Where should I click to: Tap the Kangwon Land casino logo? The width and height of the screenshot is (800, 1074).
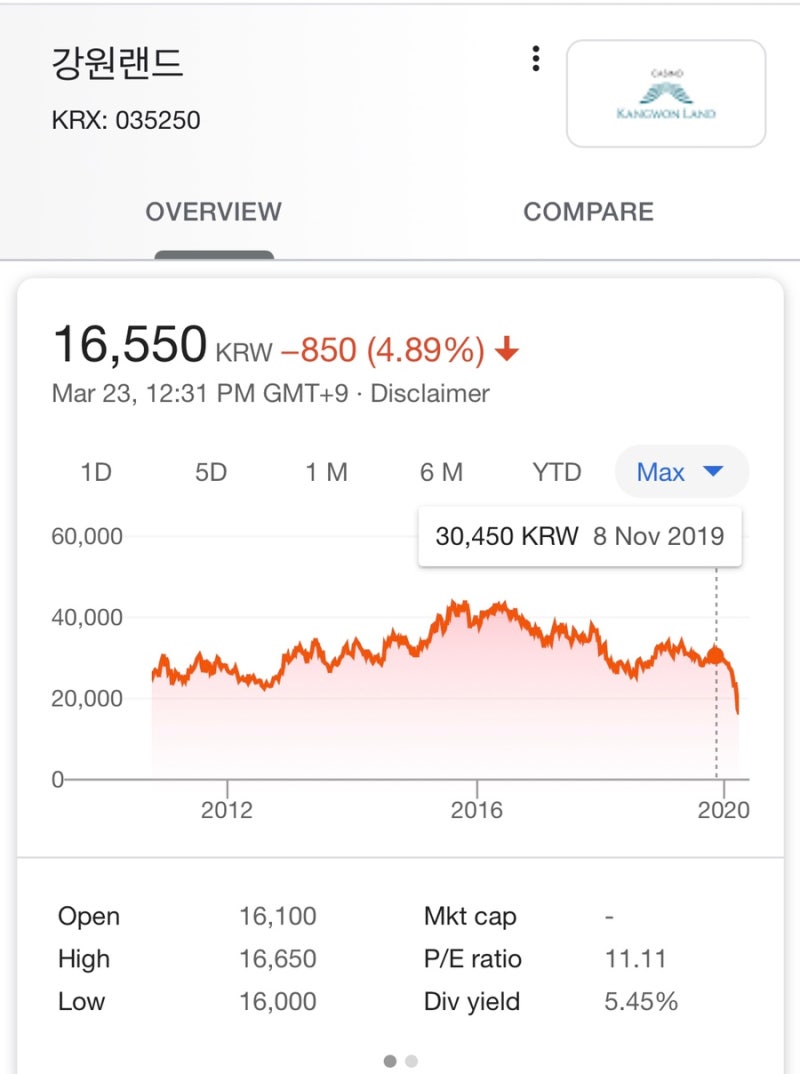pyautogui.click(x=666, y=94)
